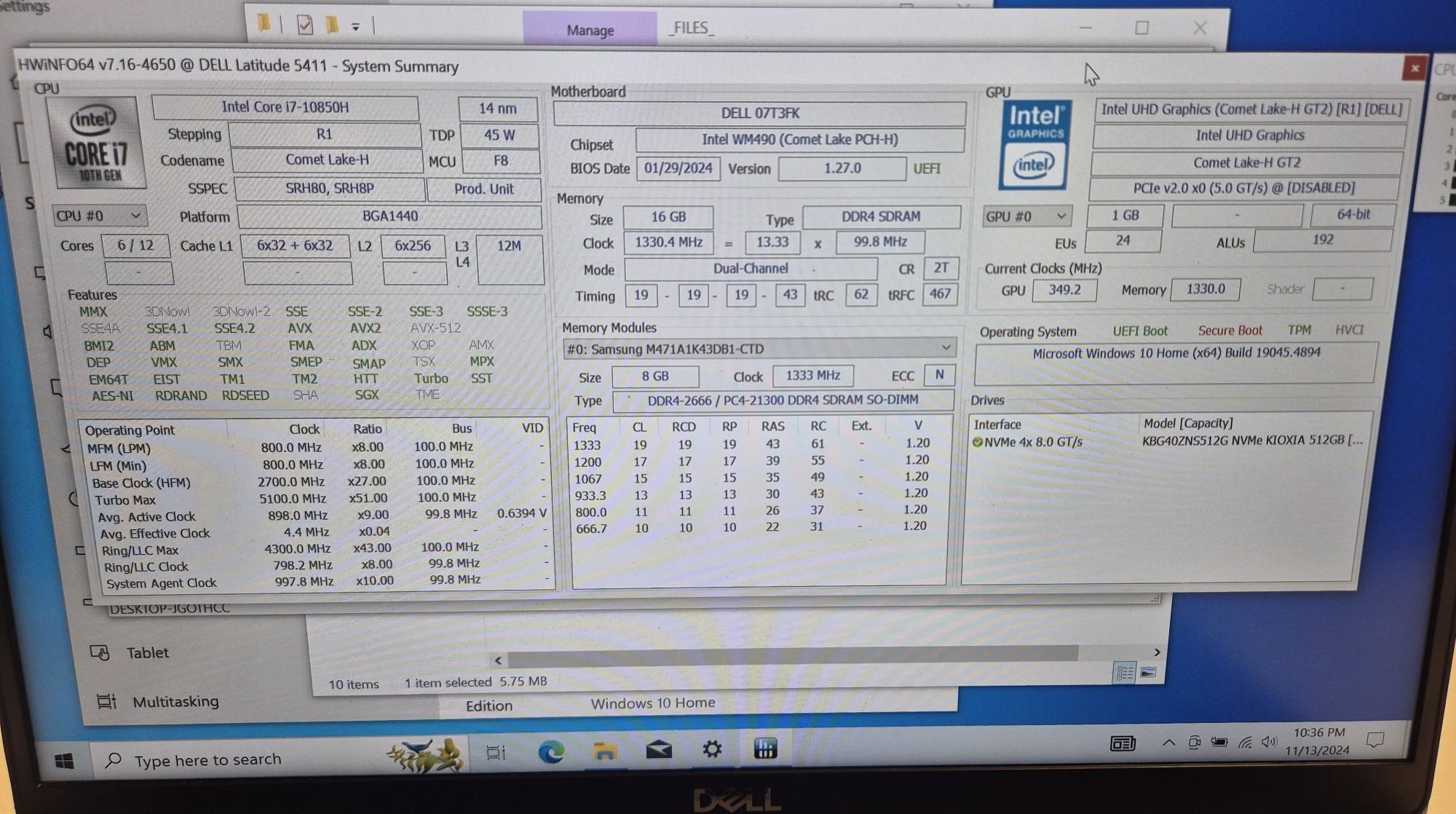Click the Comet Lake-H codename field
Screen dimensions: 1456x814
[x=327, y=159]
